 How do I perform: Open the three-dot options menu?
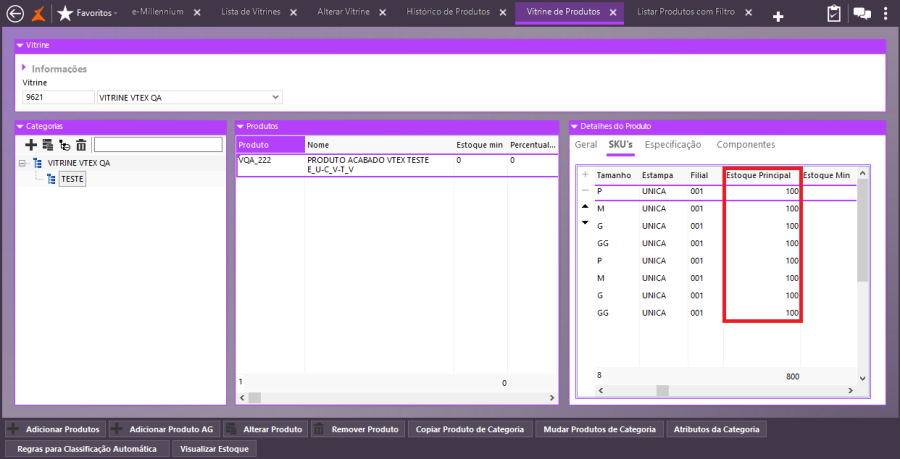click(x=886, y=13)
